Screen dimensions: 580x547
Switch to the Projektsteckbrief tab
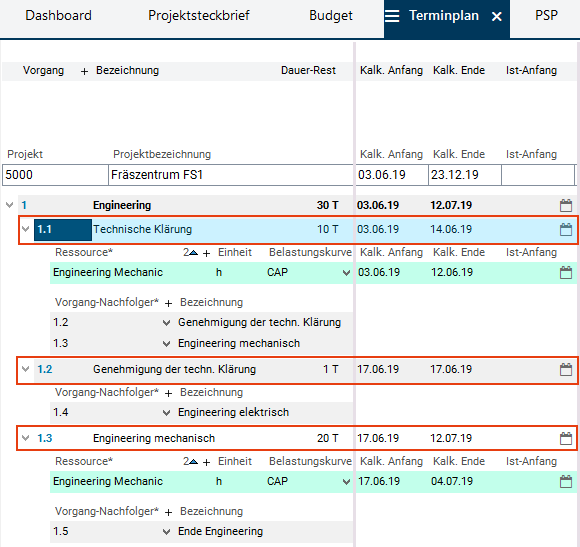point(199,16)
